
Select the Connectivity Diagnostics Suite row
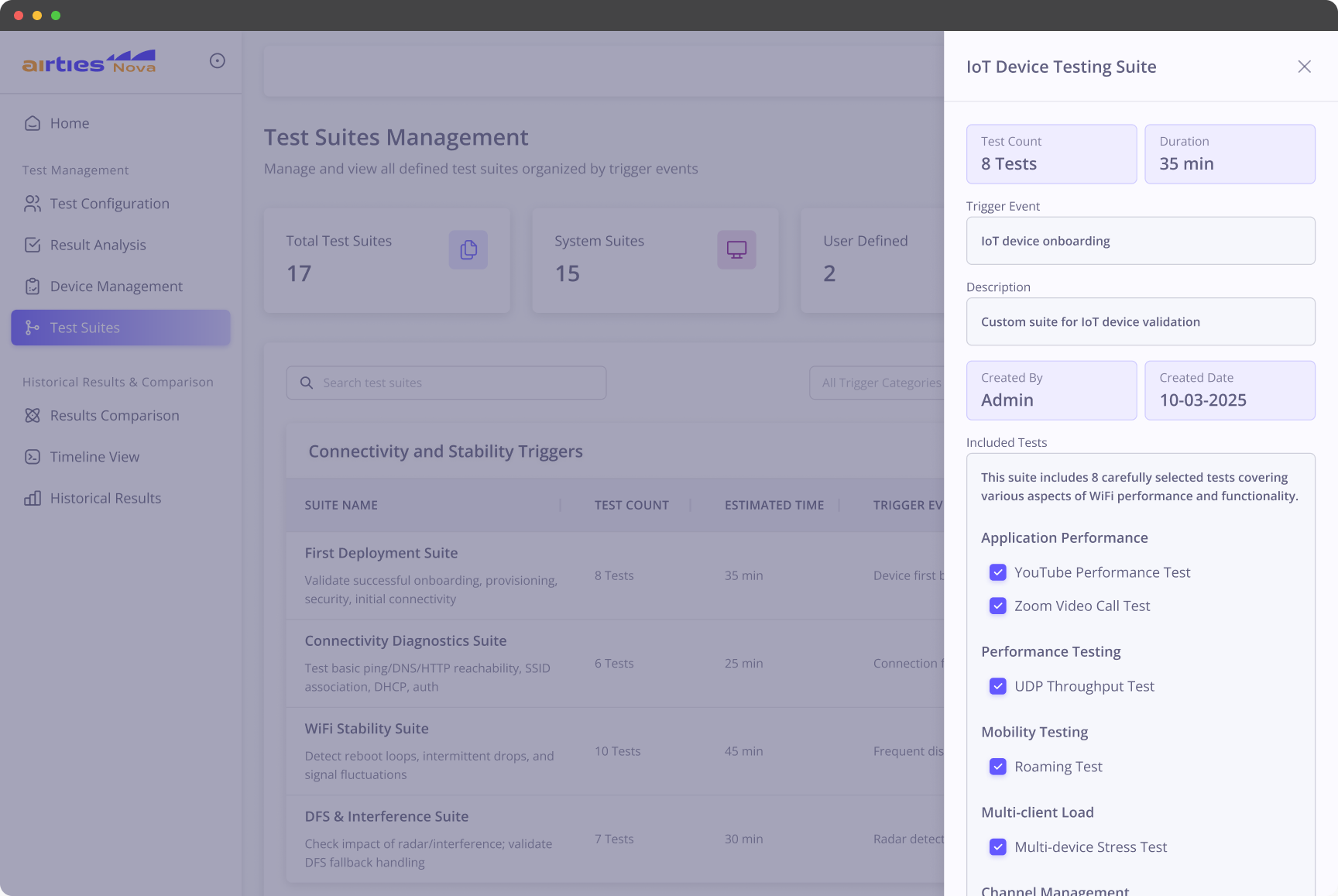(x=615, y=664)
